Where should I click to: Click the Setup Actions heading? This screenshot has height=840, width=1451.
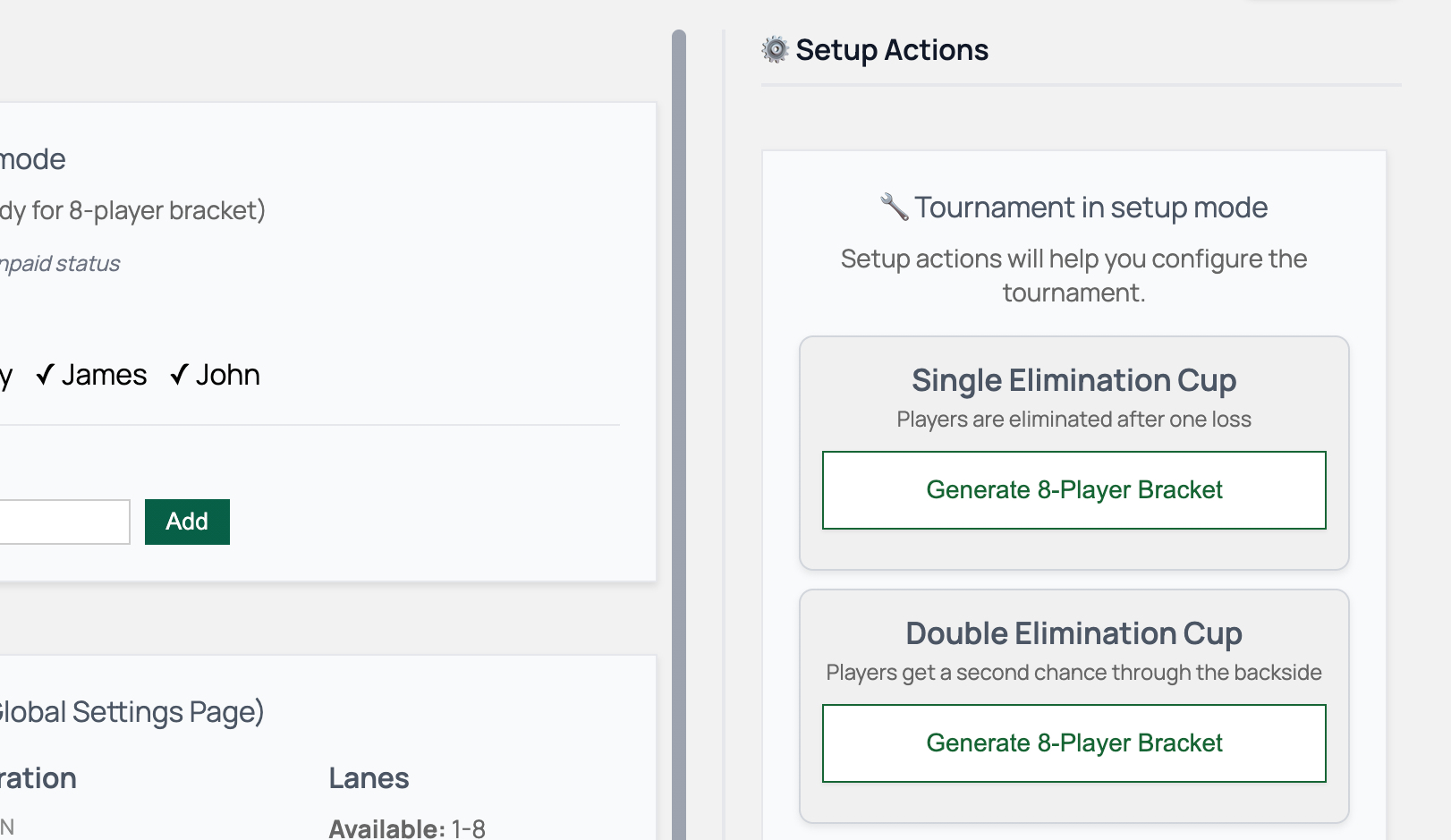point(892,50)
